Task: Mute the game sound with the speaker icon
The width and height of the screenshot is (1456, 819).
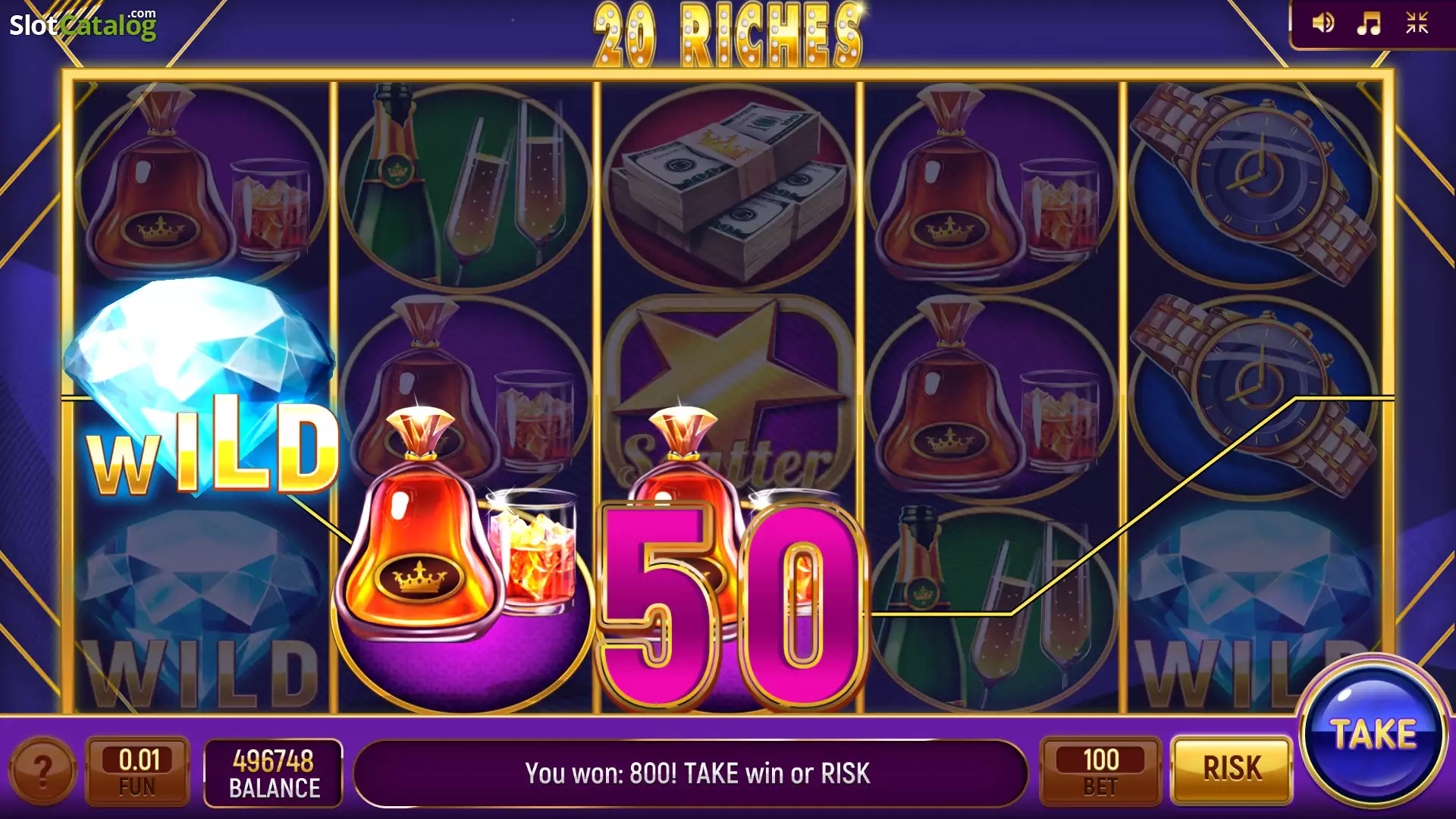Action: [1323, 24]
